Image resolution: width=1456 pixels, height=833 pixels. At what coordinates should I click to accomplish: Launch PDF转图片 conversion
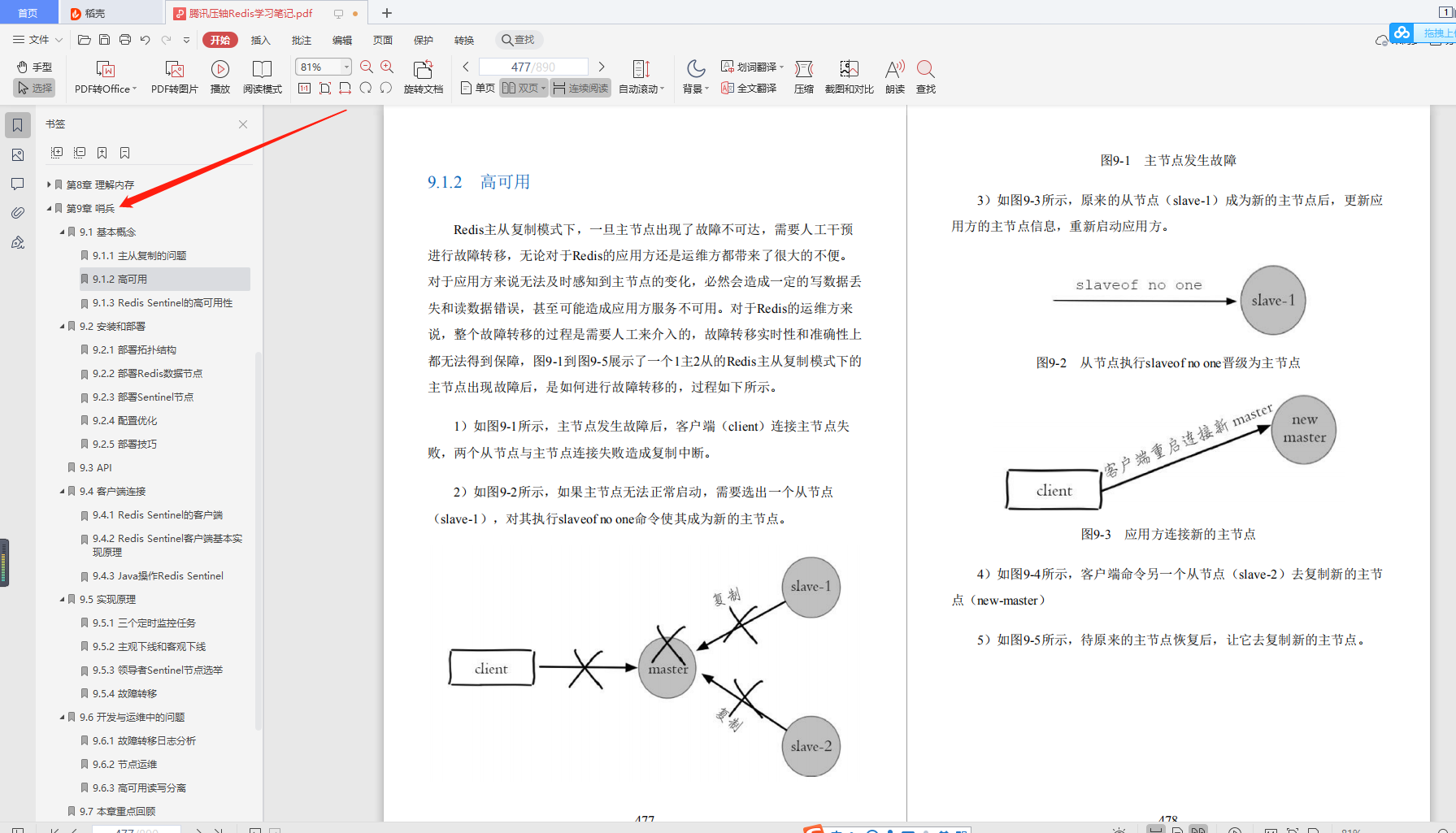tap(175, 77)
